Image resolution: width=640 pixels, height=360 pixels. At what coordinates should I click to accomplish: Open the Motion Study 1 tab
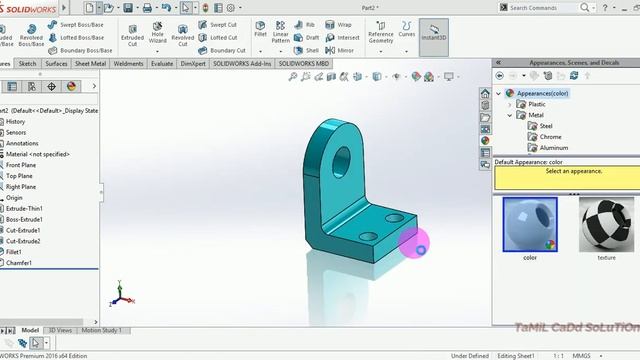pos(102,331)
